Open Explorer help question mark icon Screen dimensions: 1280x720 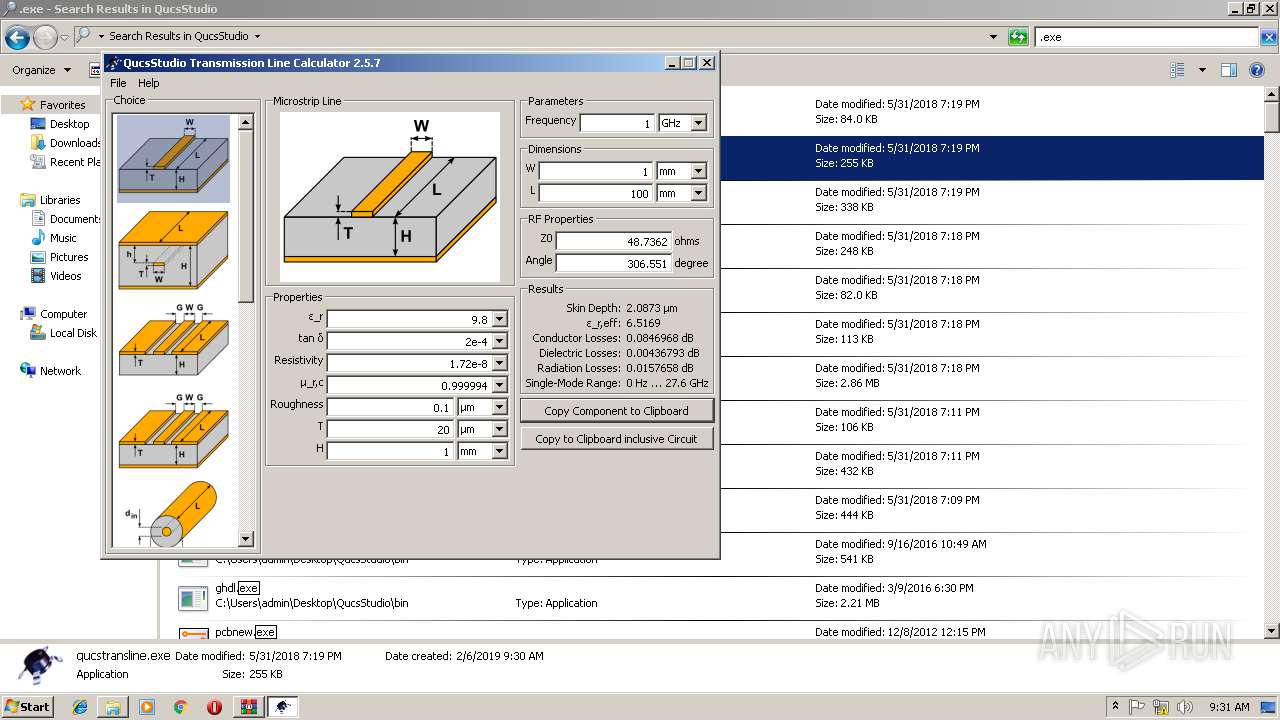(x=1257, y=70)
